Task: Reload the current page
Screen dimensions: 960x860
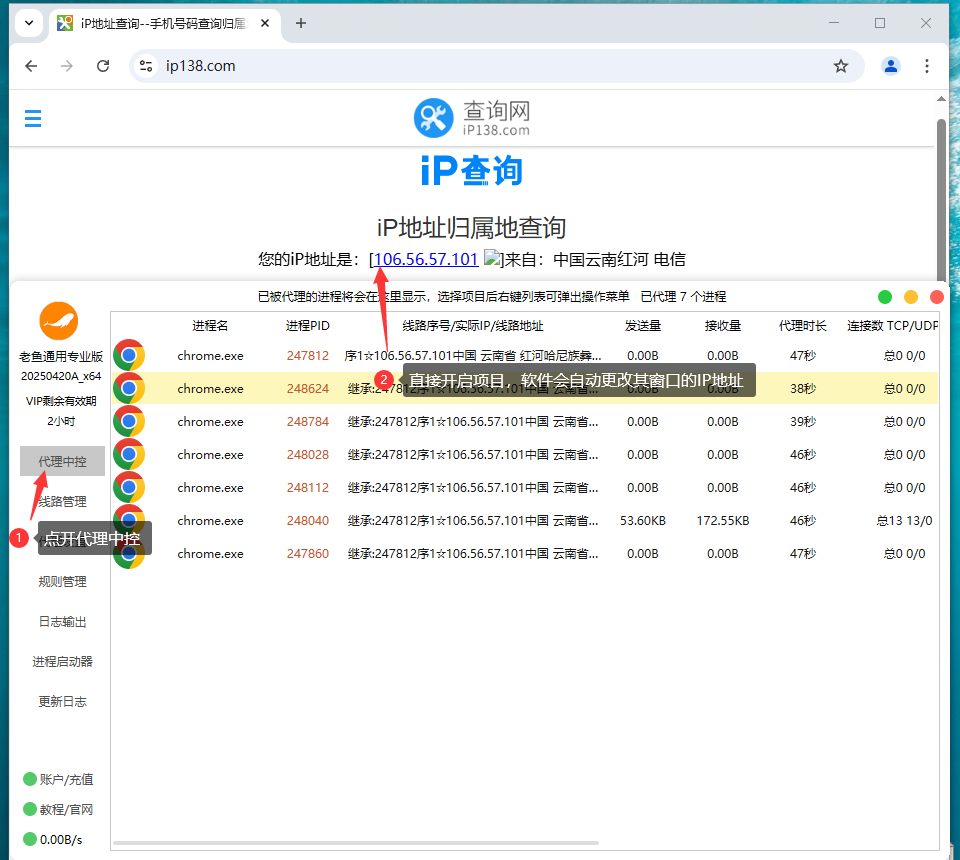Action: [103, 65]
